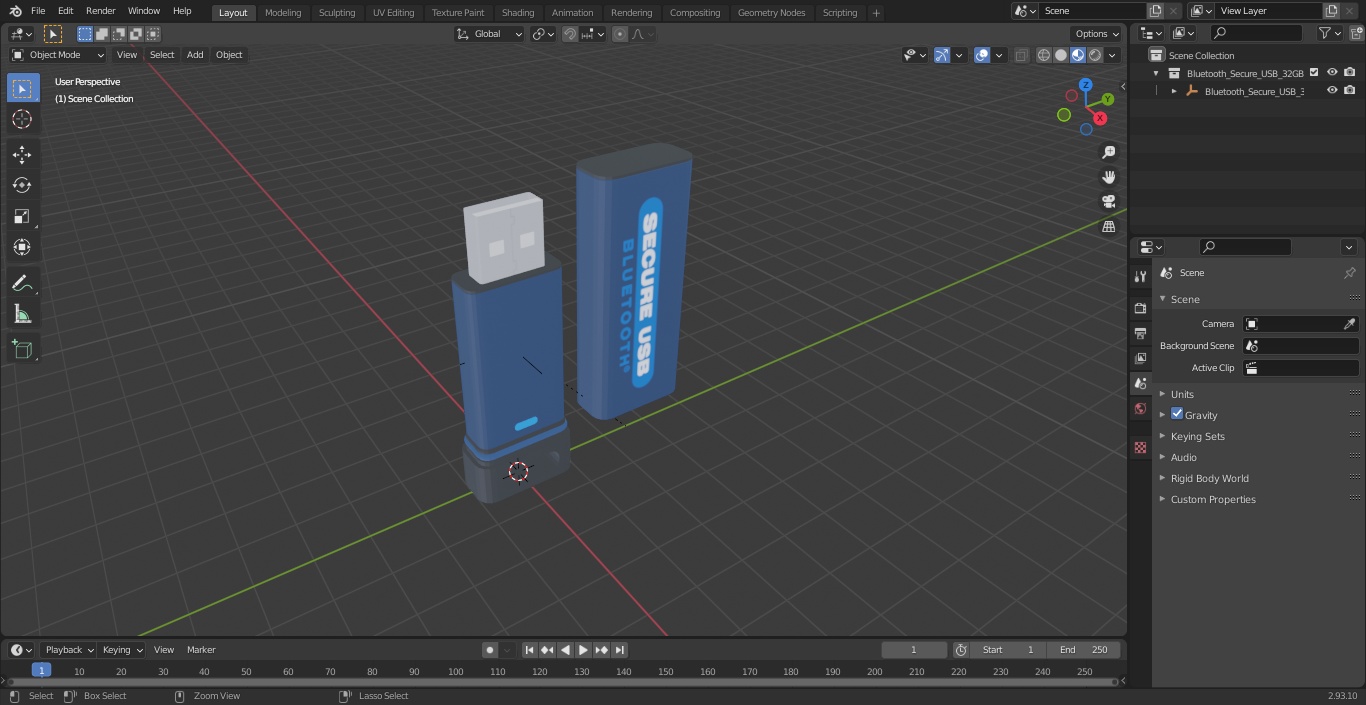Screen dimensions: 1366x705
Task: Expand the Rigid Body World panel
Action: pyautogui.click(x=1209, y=478)
